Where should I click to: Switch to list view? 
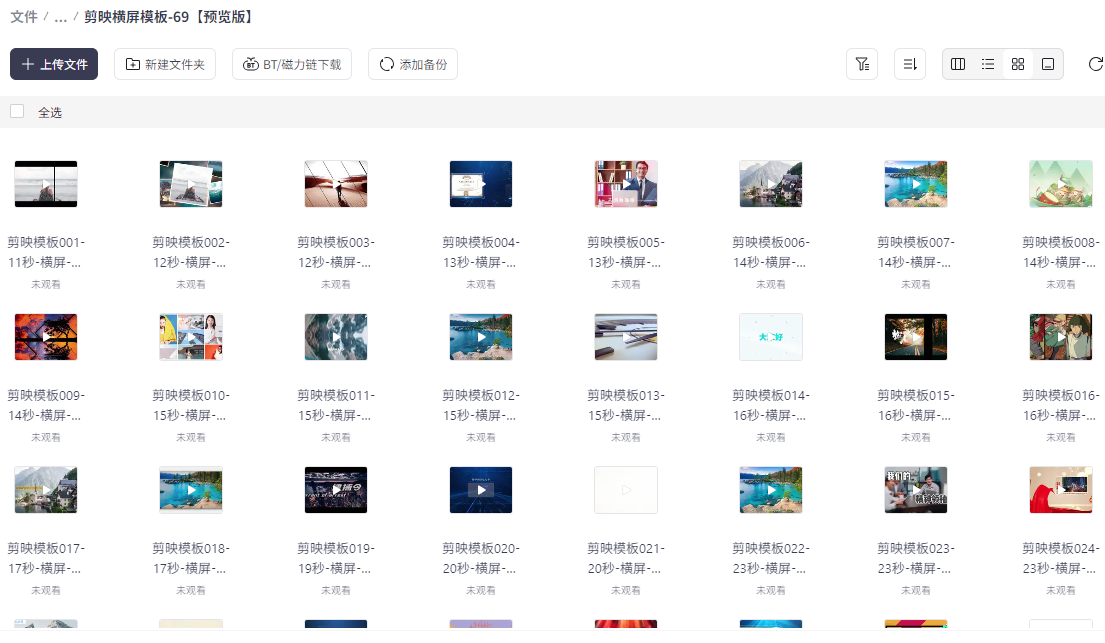tap(988, 63)
